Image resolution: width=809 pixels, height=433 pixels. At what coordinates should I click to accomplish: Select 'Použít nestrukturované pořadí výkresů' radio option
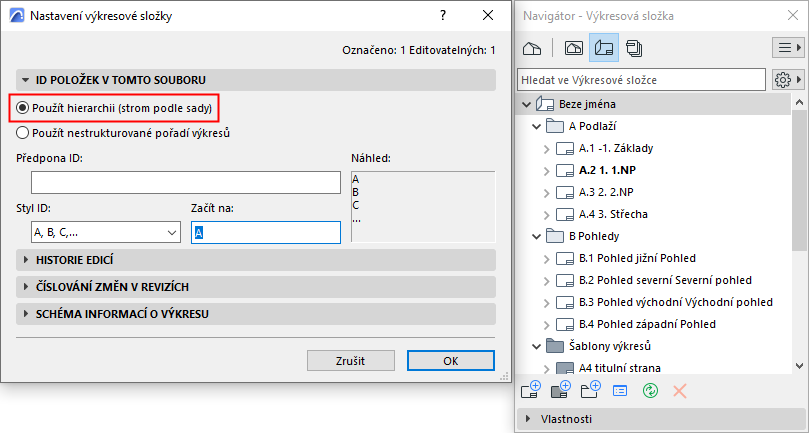click(x=23, y=132)
